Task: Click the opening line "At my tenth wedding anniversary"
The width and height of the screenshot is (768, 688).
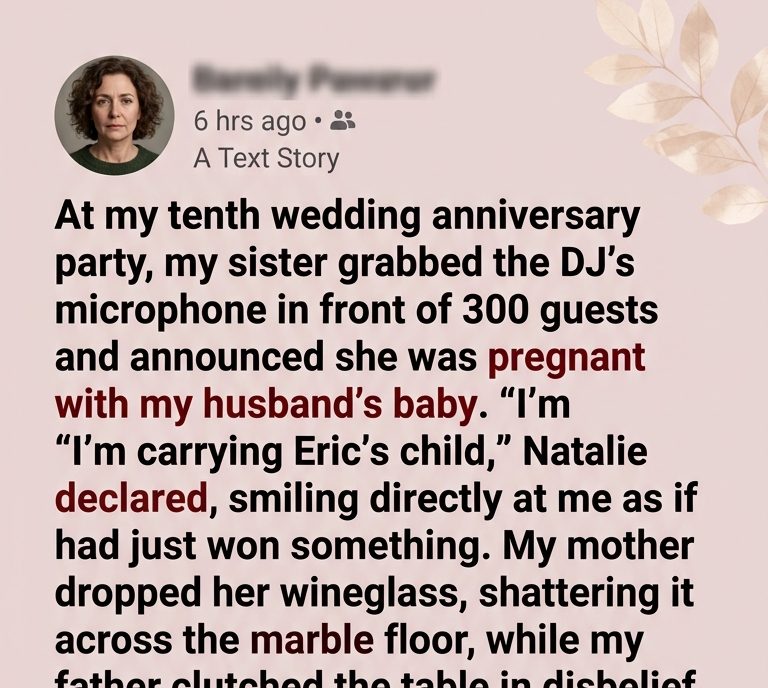Action: tap(347, 217)
